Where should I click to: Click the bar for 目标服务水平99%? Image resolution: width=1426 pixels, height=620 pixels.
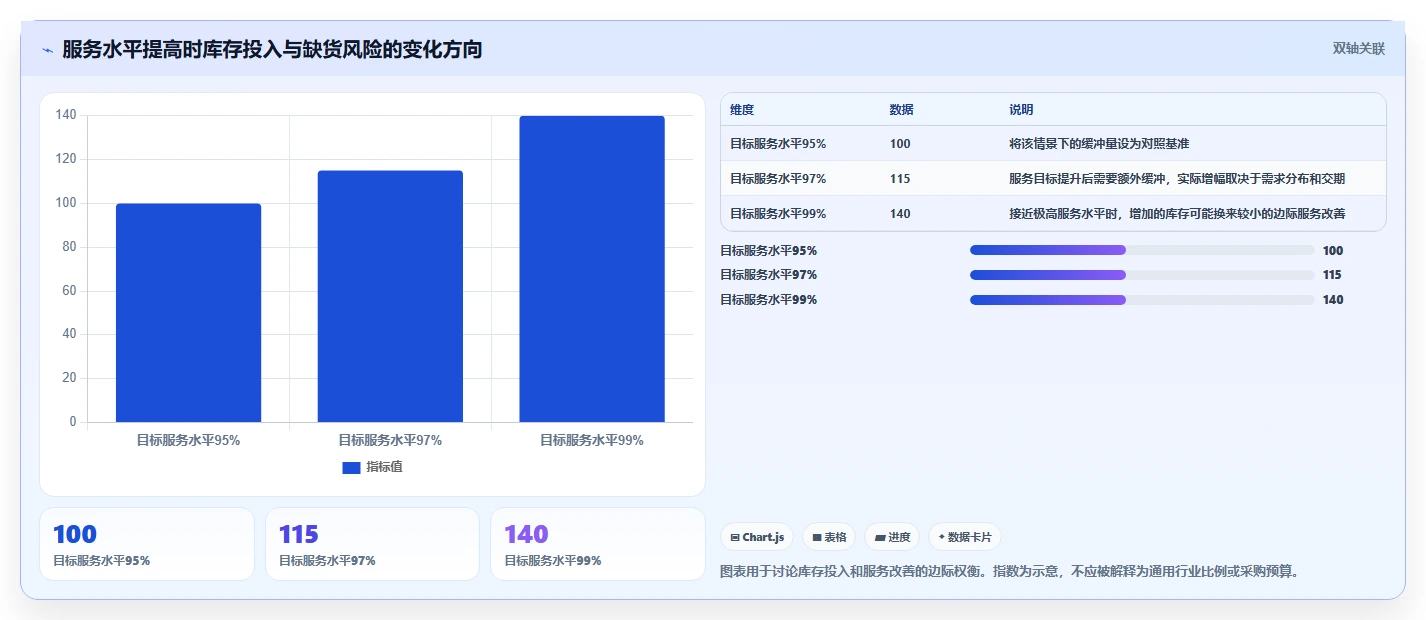tap(592, 269)
